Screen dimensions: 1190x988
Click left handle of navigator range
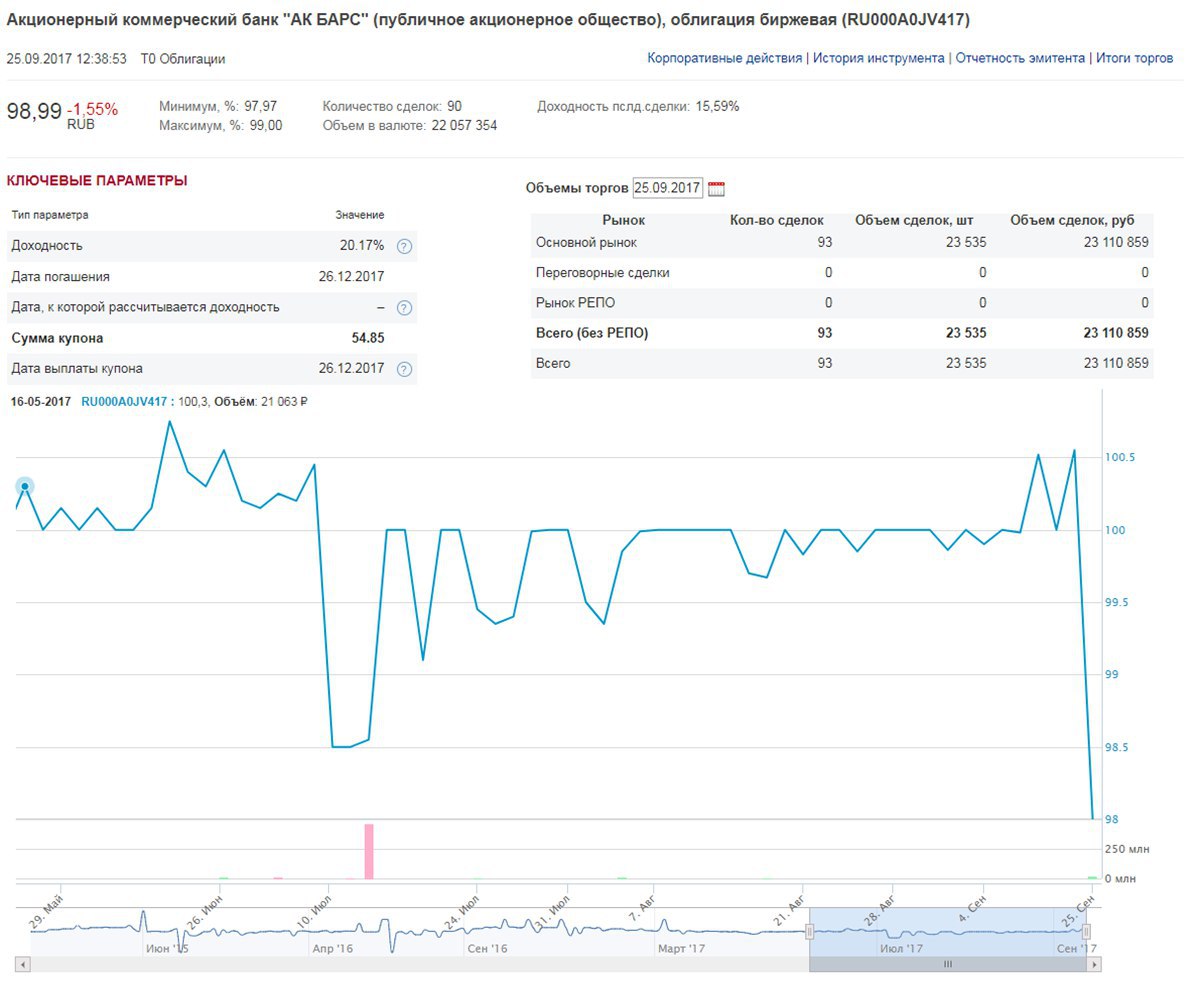[x=810, y=931]
